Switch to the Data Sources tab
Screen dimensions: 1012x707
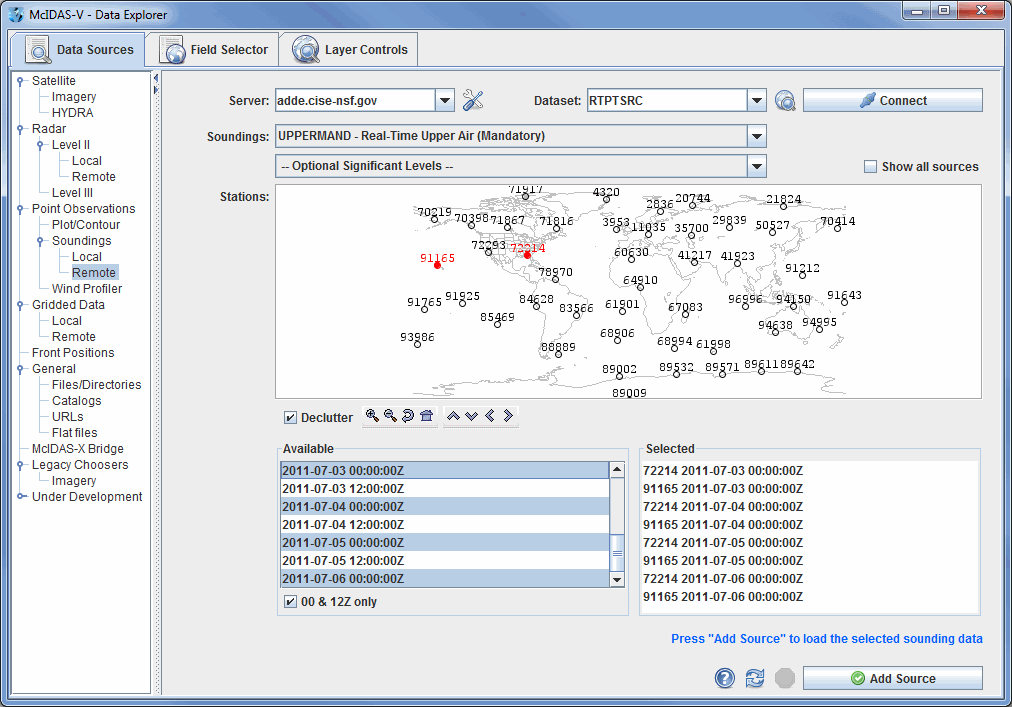point(79,50)
